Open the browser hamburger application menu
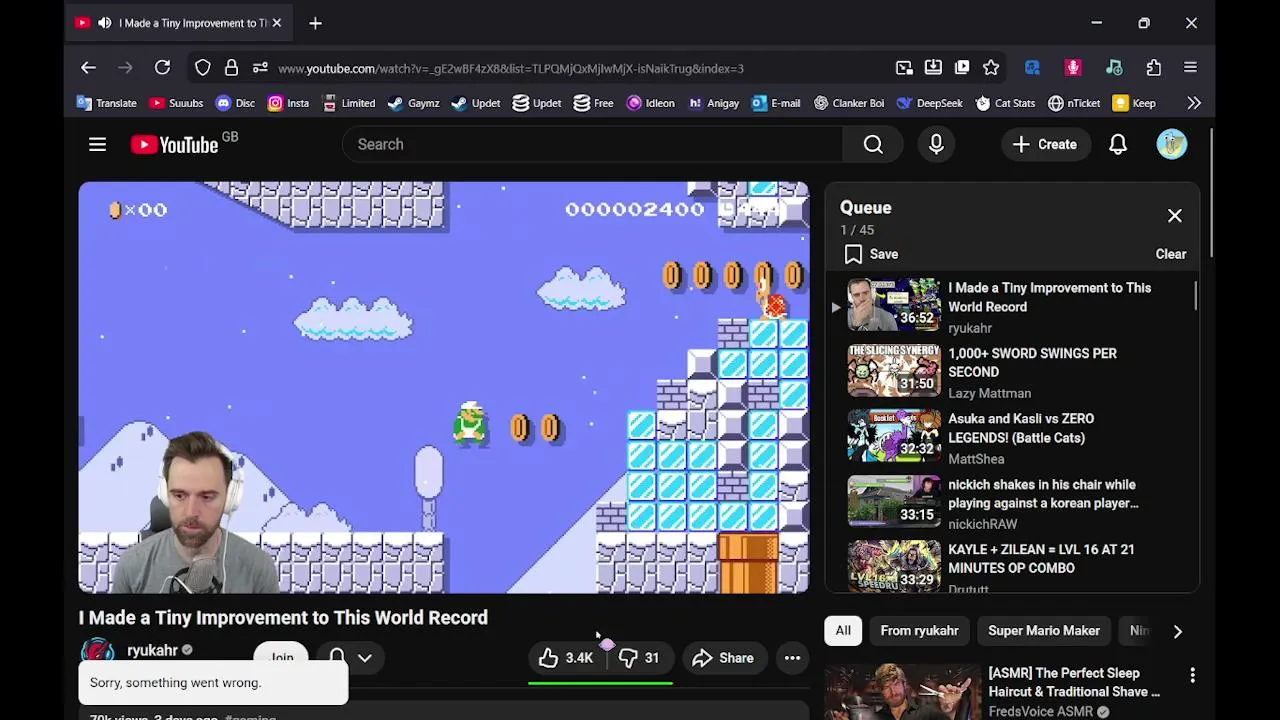 point(1190,68)
